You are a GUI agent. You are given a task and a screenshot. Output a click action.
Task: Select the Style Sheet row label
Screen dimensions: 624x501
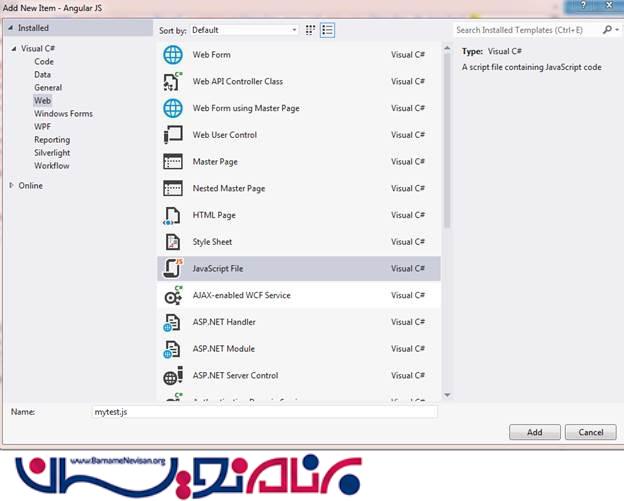pos(212,242)
